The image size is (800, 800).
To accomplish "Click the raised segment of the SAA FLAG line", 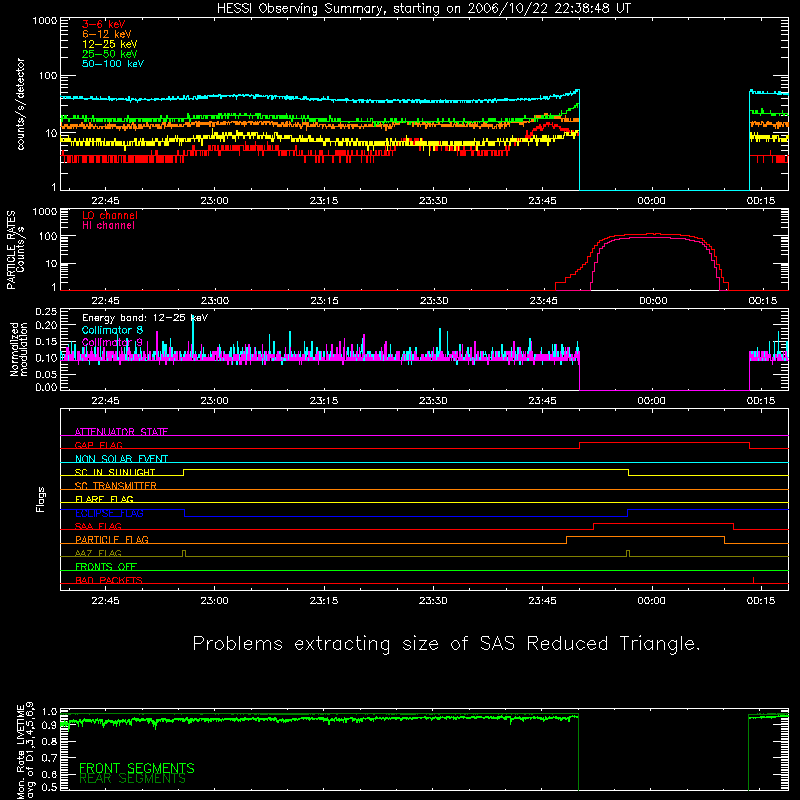I will (663, 523).
